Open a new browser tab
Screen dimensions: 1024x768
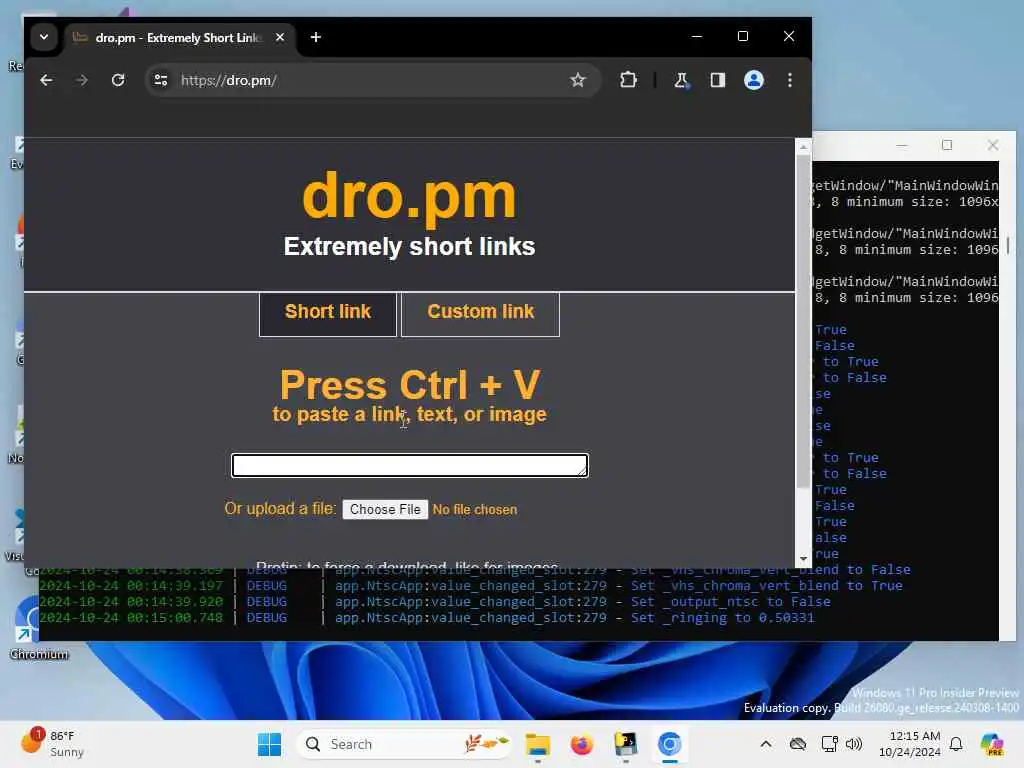[316, 37]
